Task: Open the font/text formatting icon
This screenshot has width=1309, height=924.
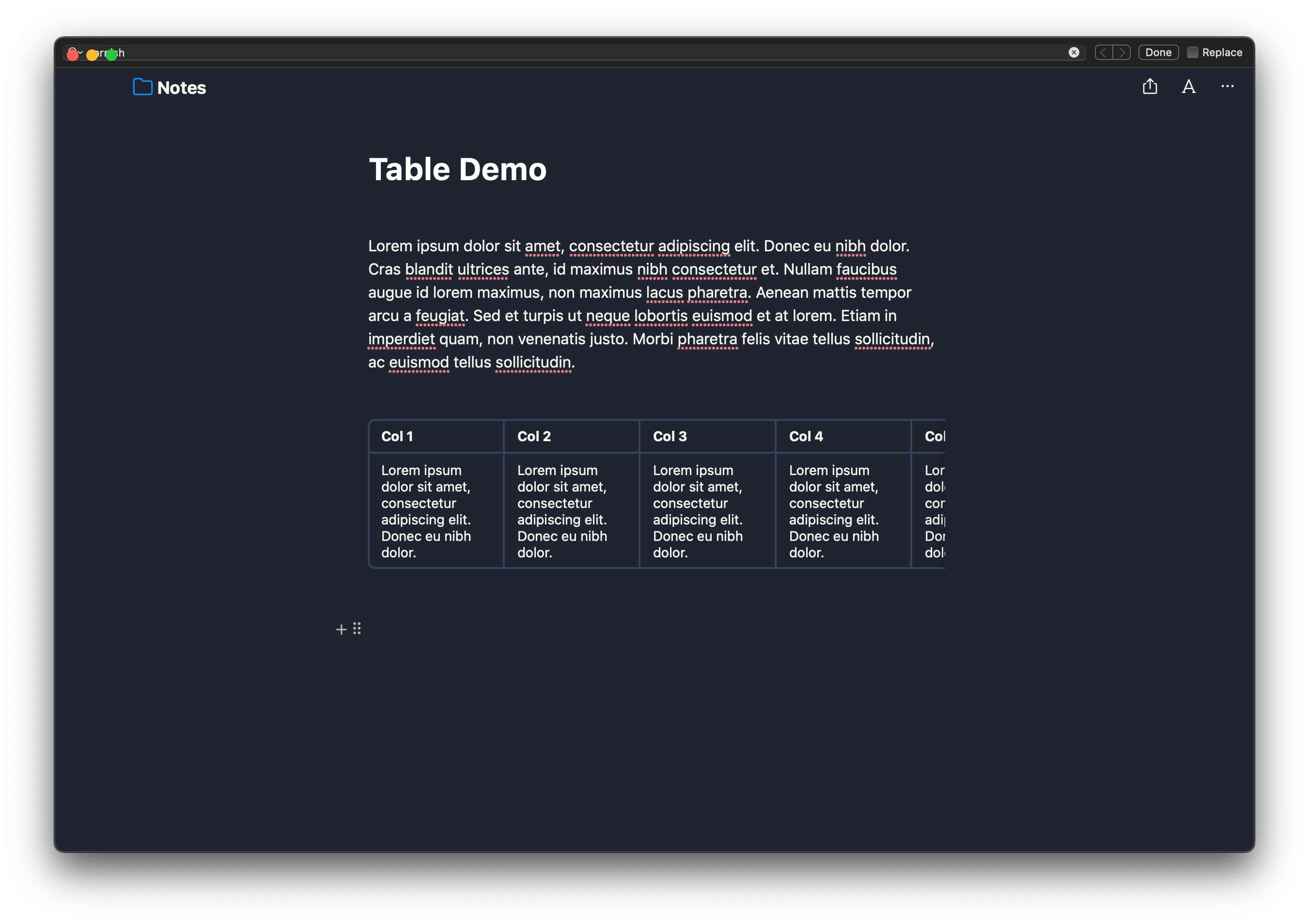Action: click(x=1189, y=87)
